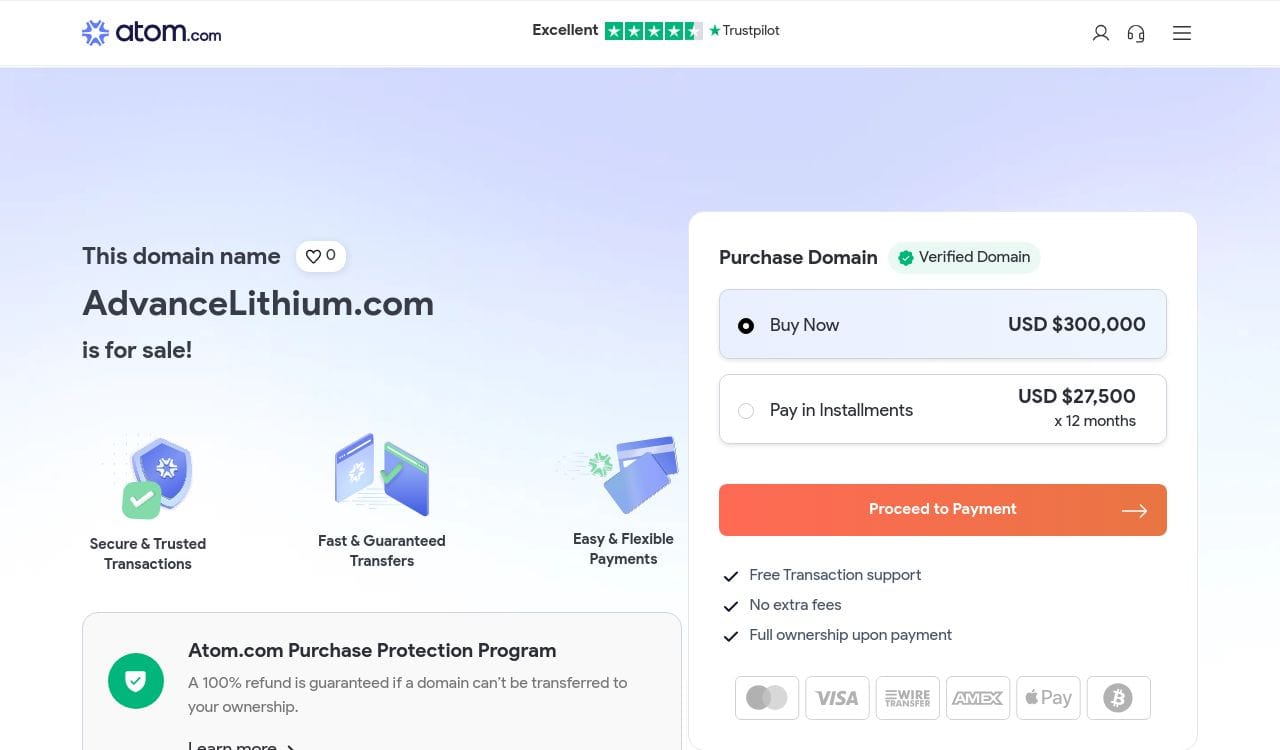Open the Trustpilot rating link

[x=655, y=31]
